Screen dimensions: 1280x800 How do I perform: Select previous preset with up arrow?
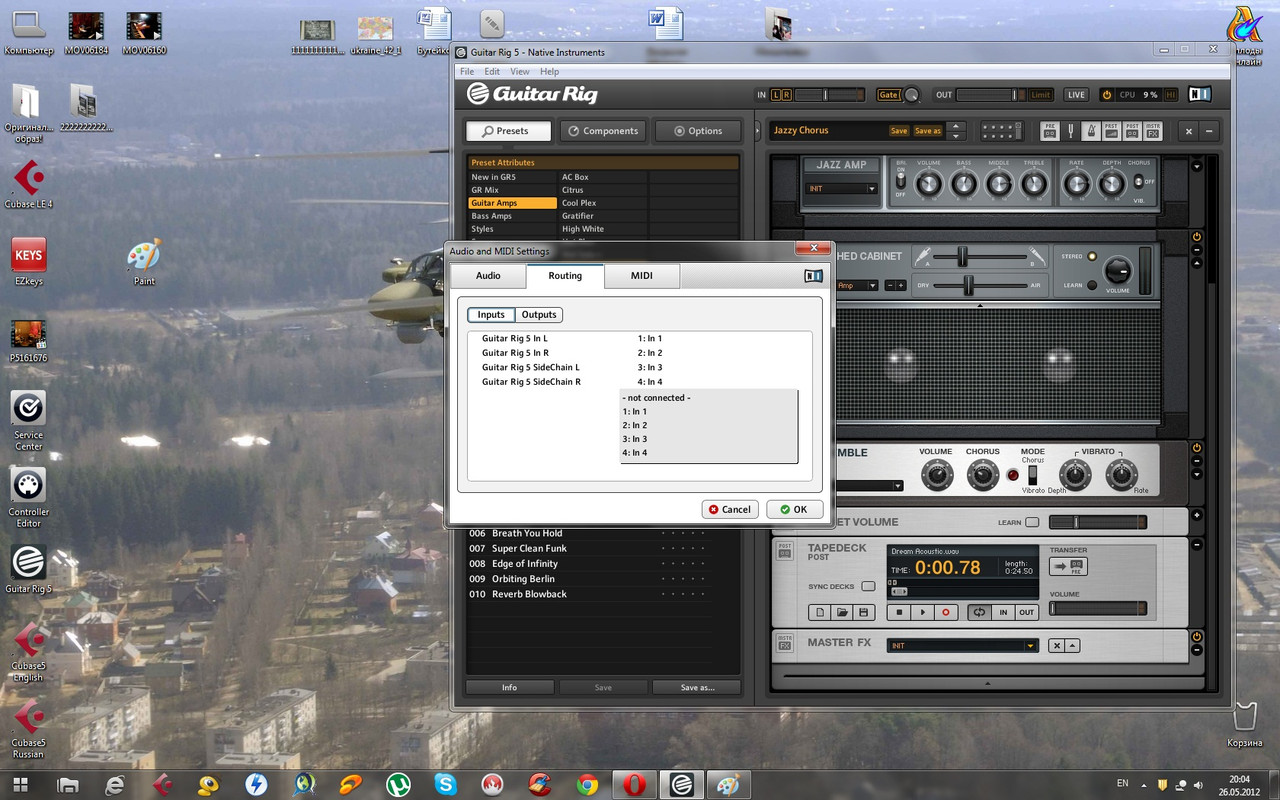point(956,126)
